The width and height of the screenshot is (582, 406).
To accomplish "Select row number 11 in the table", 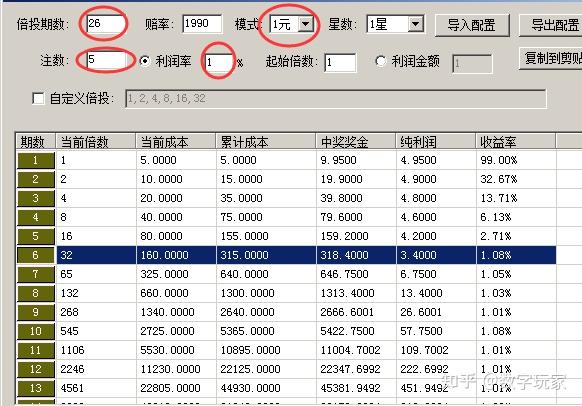I will pyautogui.click(x=36, y=350).
